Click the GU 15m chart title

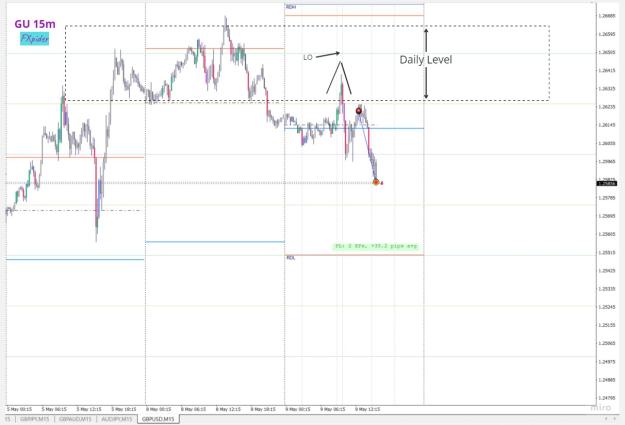pos(35,24)
